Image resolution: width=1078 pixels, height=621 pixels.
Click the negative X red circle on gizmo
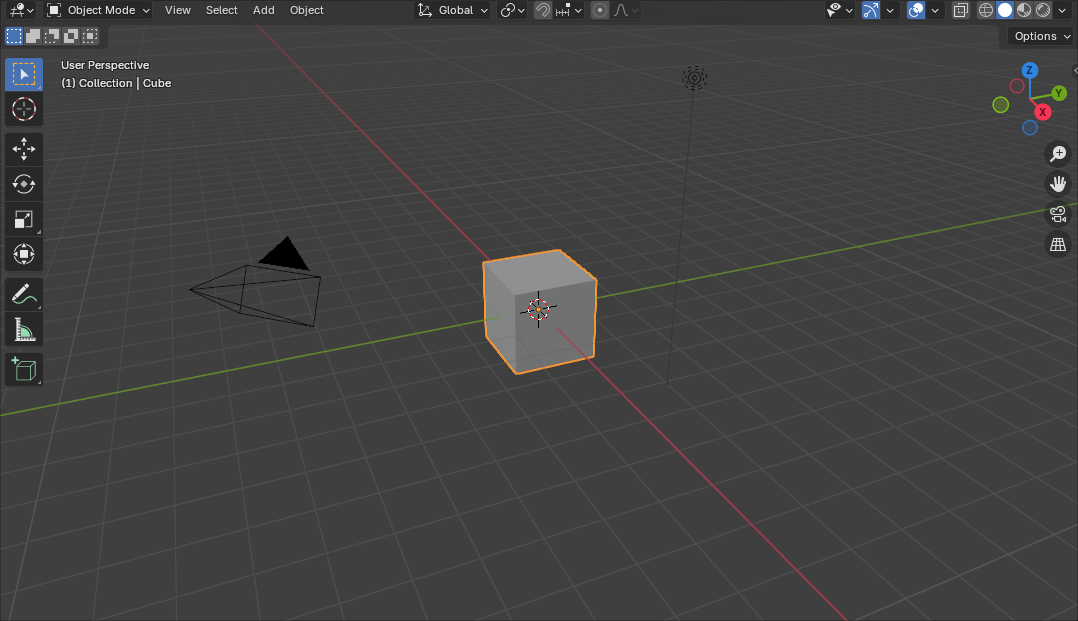(1017, 86)
